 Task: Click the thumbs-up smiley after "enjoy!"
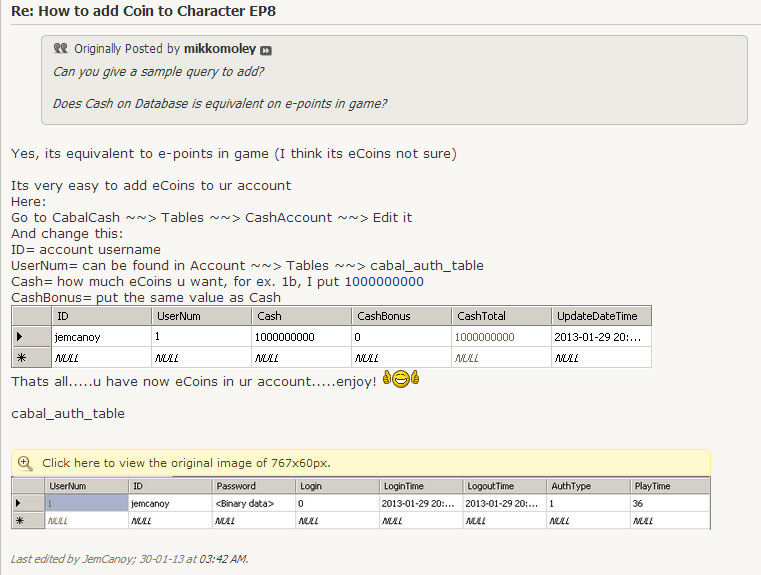(400, 380)
